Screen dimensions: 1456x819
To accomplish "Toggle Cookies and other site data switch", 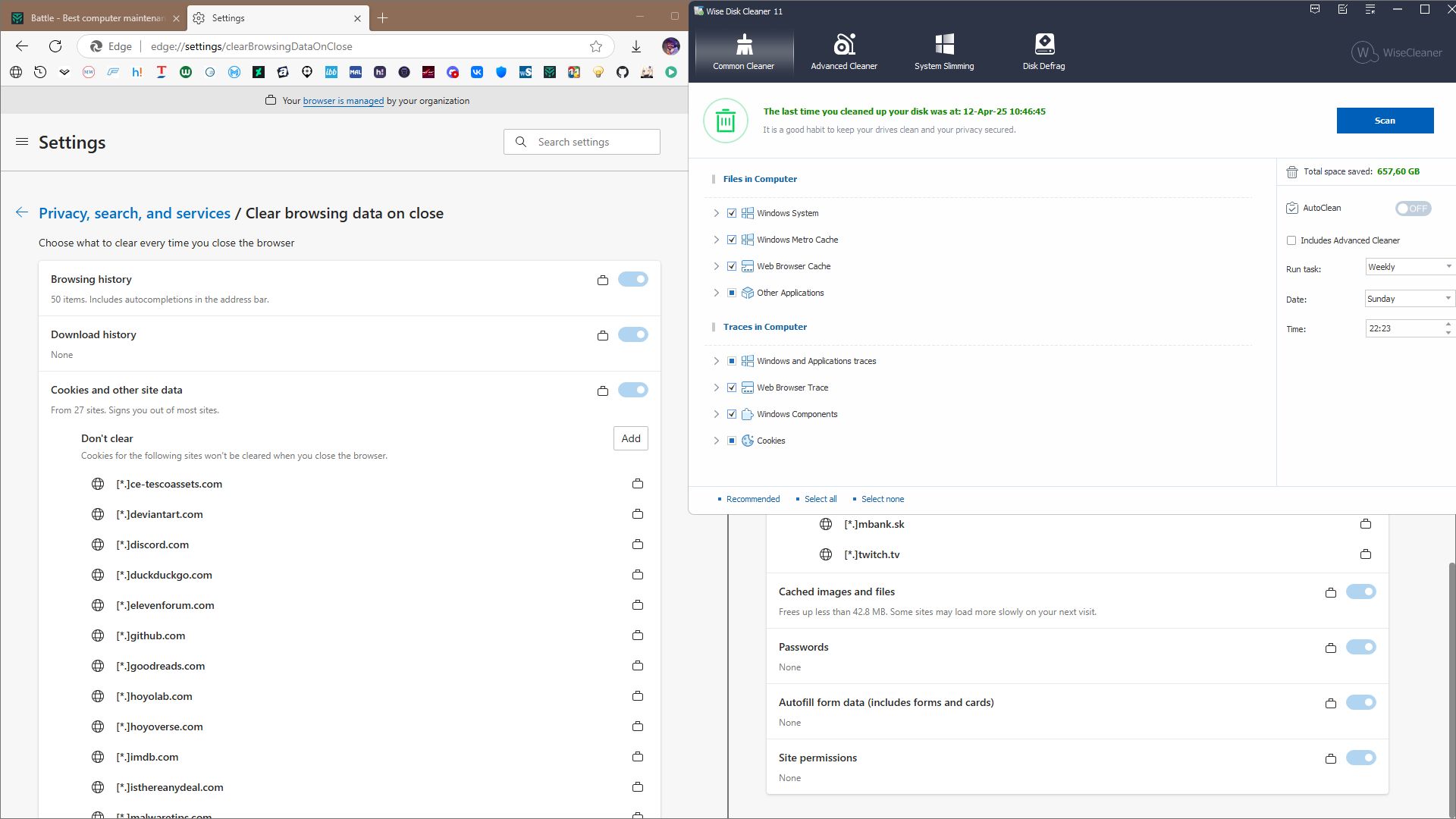I will (x=633, y=390).
